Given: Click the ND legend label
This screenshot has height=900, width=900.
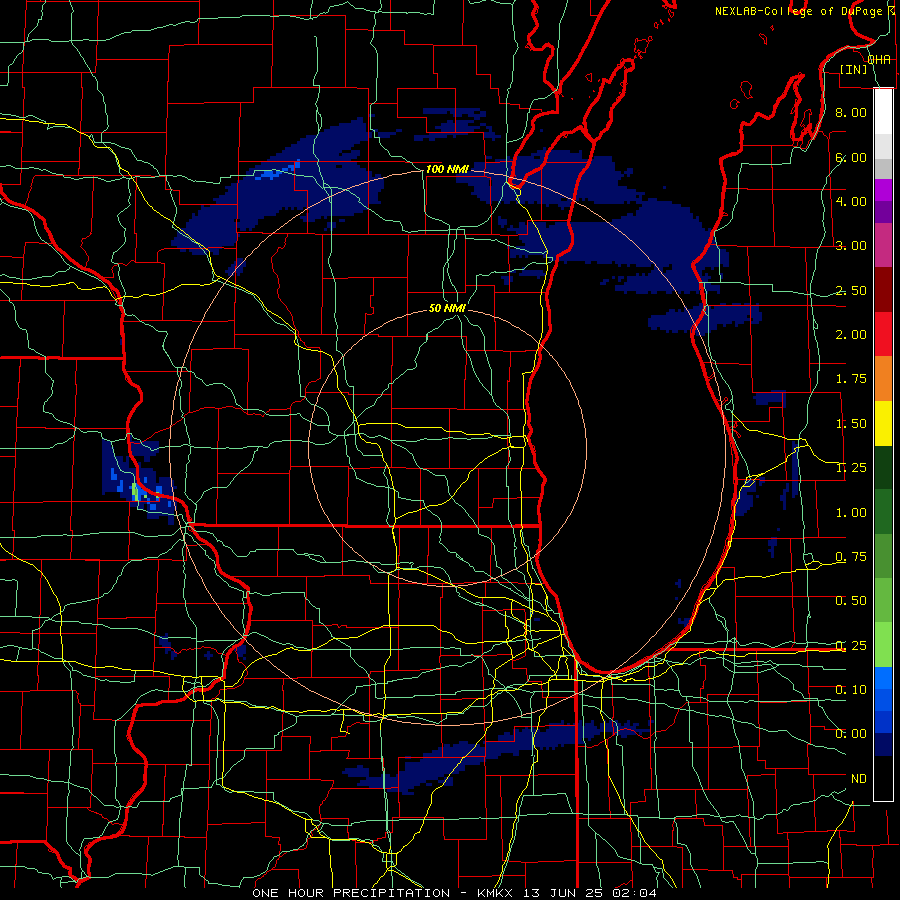Looking at the screenshot, I should [x=859, y=779].
